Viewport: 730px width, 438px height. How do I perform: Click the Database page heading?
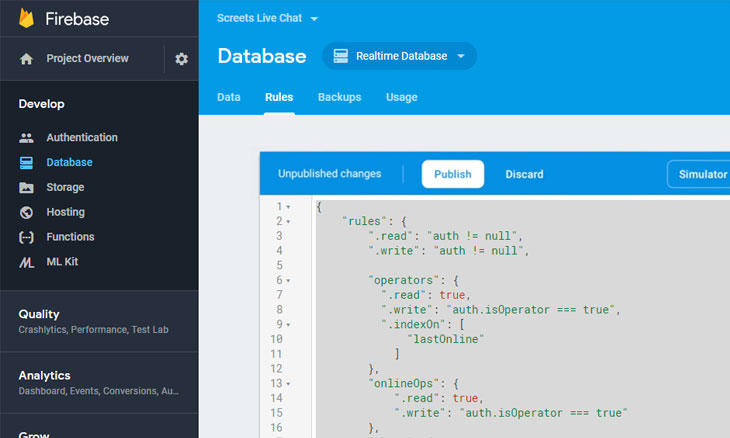click(262, 56)
